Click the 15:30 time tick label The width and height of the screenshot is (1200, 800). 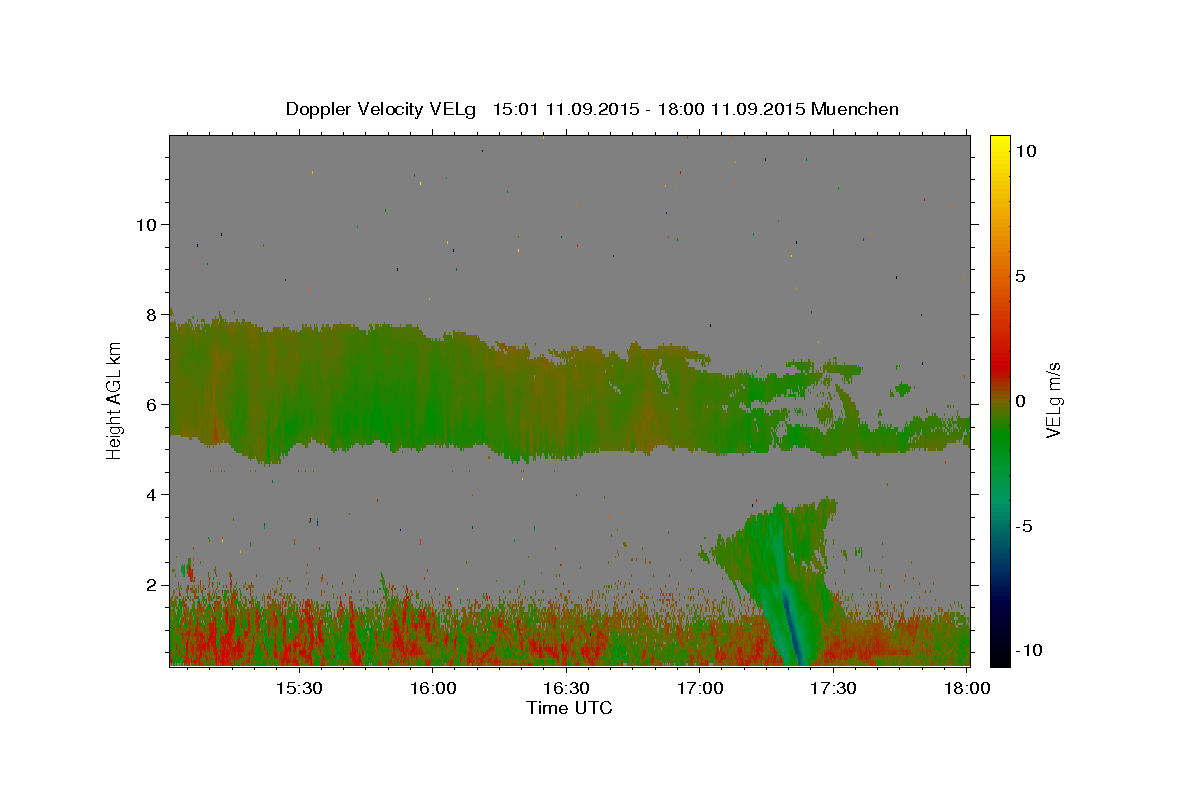point(299,689)
